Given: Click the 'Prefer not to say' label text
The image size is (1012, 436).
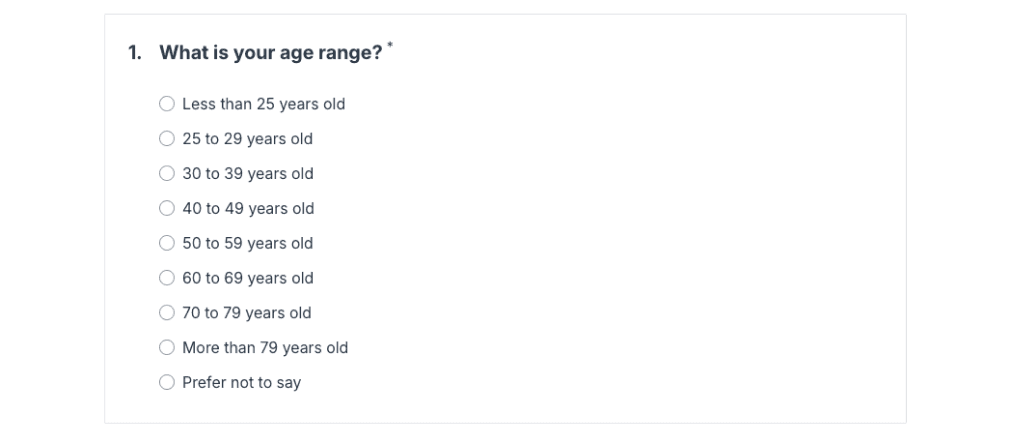Looking at the screenshot, I should (241, 382).
